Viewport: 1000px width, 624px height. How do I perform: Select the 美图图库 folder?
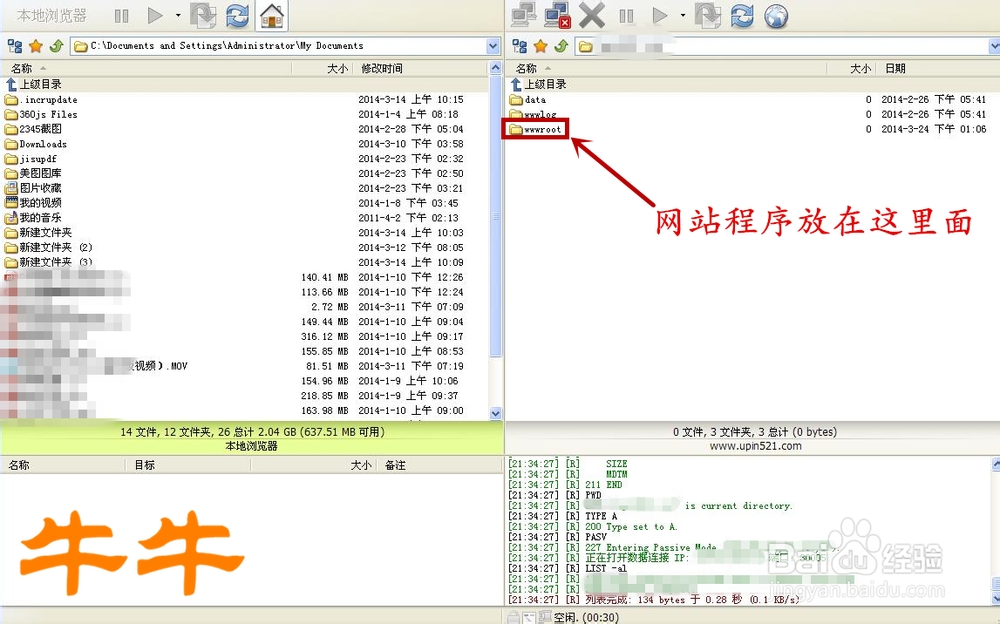click(33, 174)
